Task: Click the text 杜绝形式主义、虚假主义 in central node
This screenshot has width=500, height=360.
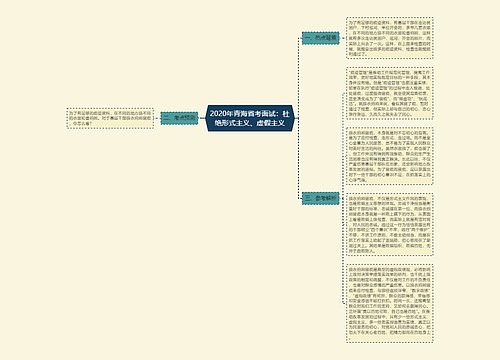Action: (250, 123)
